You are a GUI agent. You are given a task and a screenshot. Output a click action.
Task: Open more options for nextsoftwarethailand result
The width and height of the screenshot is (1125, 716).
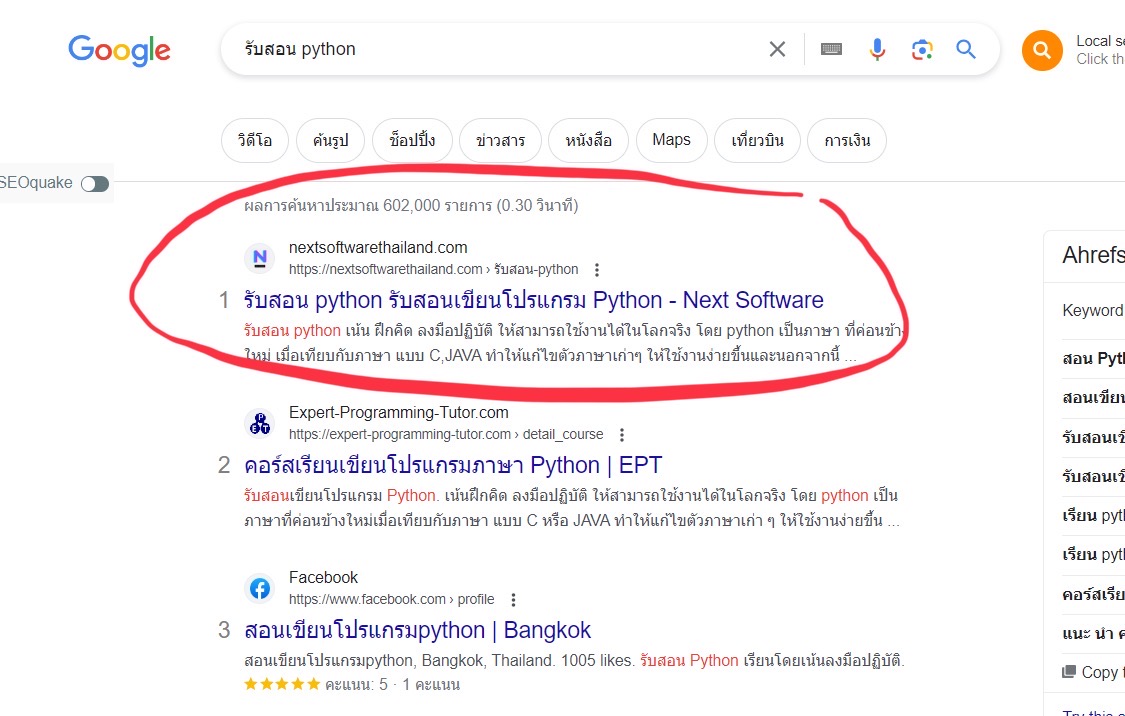[x=597, y=270]
